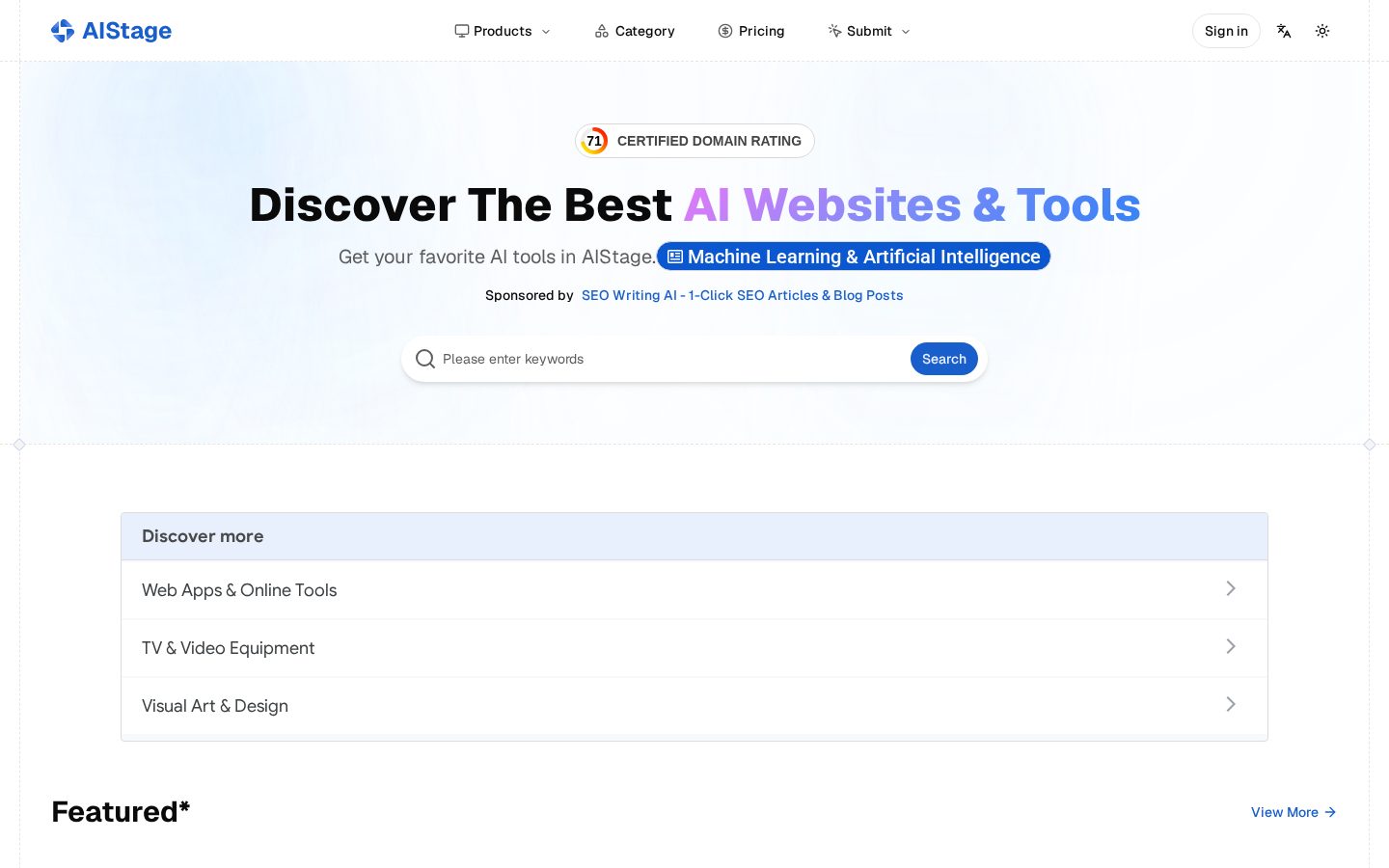
Task: Click the newspaper icon in blue tag
Action: (x=675, y=257)
